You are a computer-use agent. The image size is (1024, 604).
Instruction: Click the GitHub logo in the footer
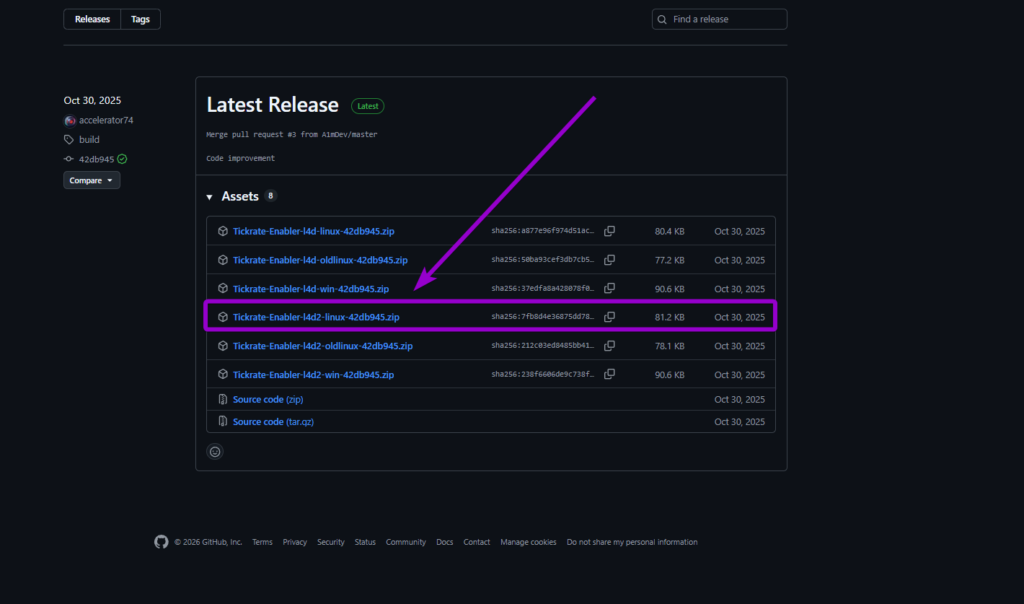pos(161,541)
